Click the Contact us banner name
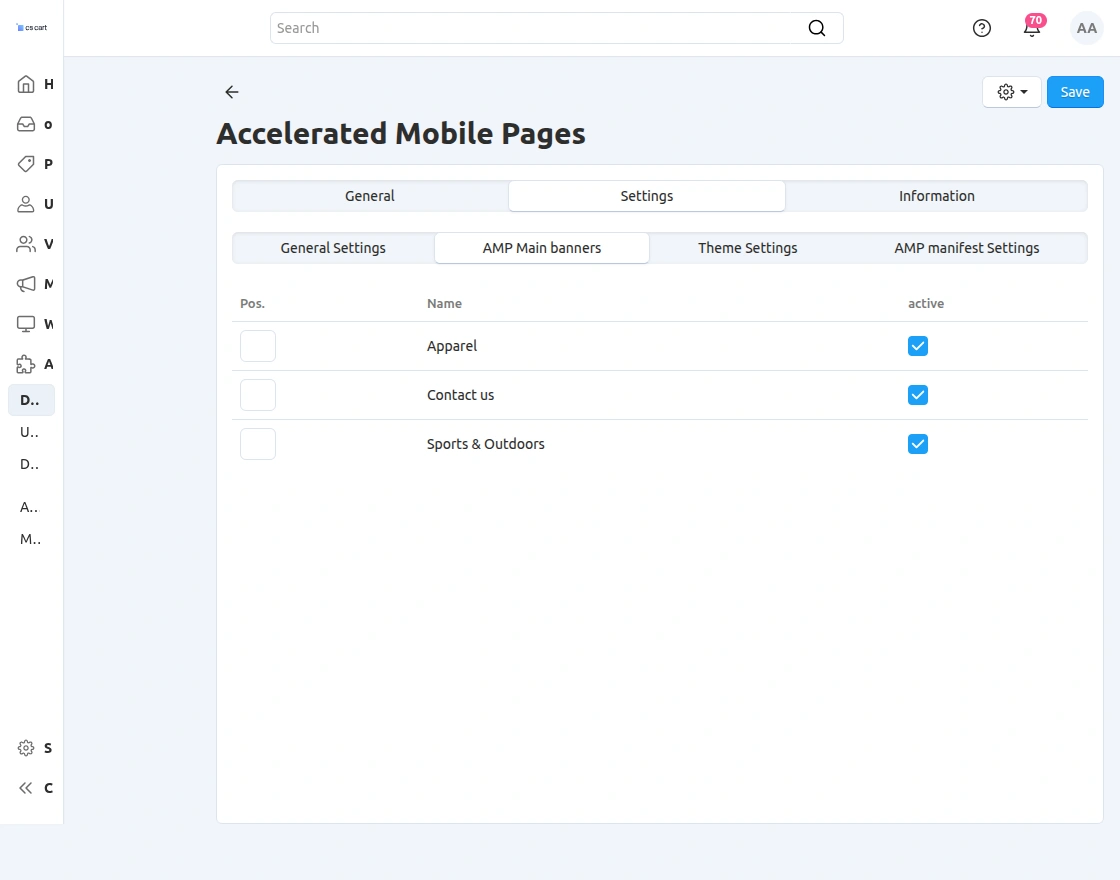The width and height of the screenshot is (1120, 880). [461, 395]
